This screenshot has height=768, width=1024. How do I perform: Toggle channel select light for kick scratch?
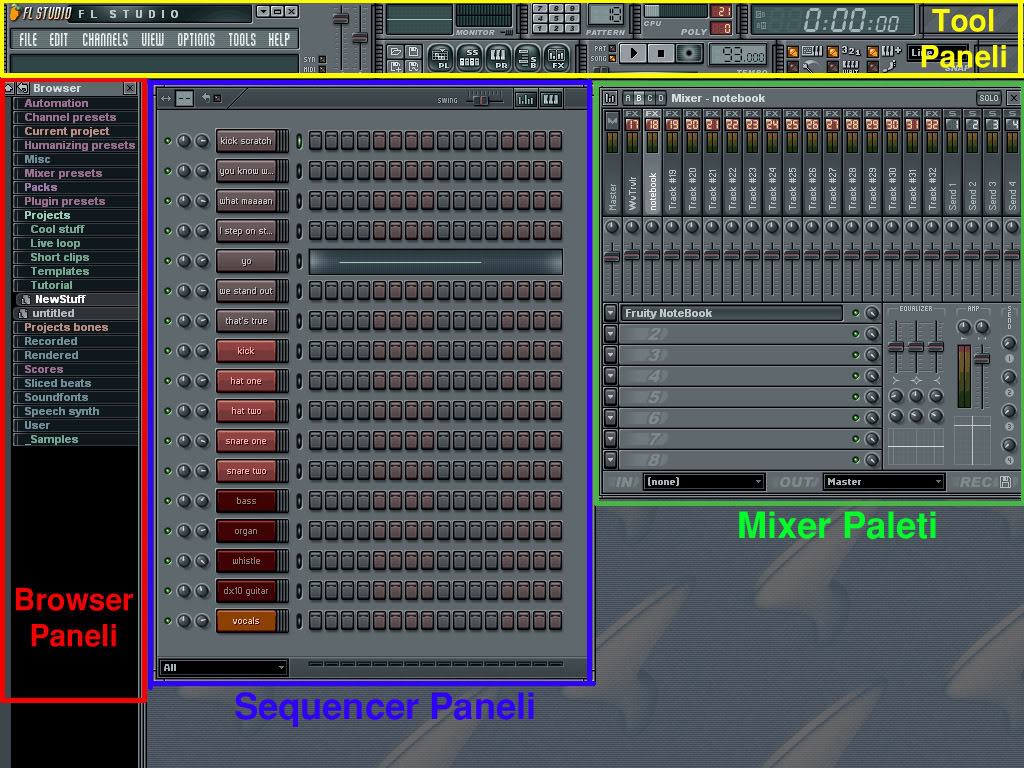[x=299, y=141]
